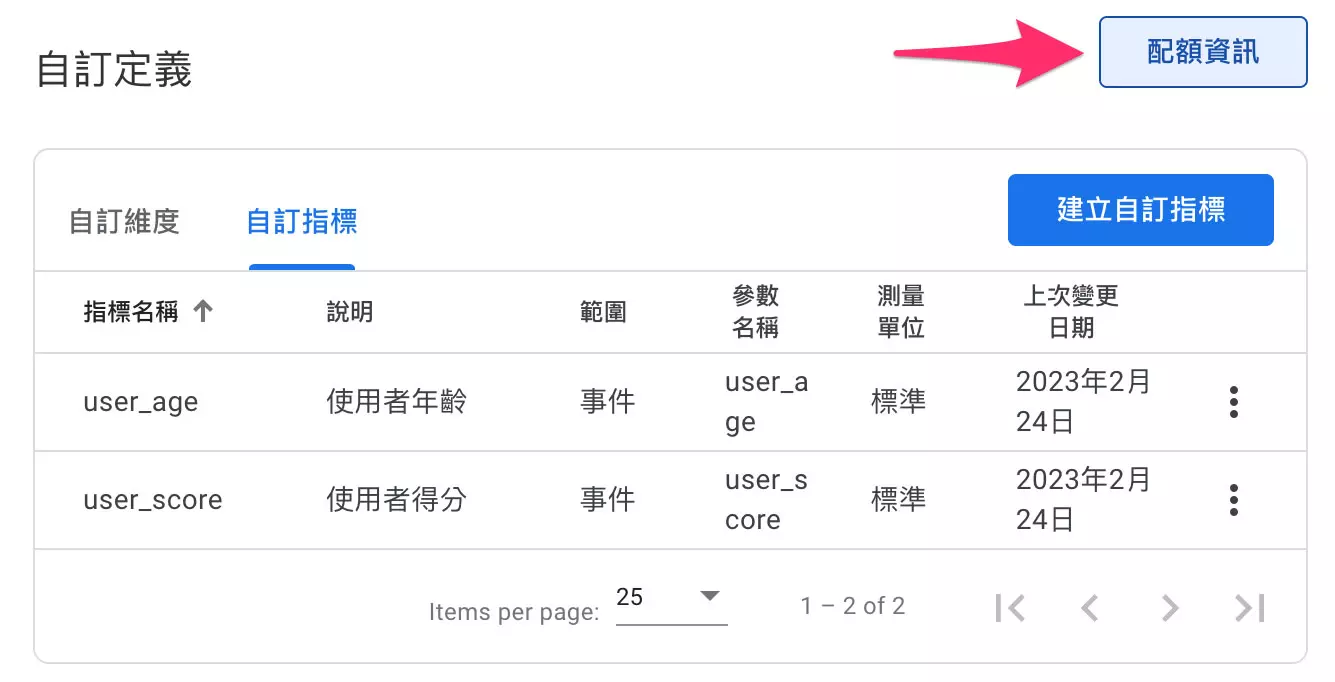The width and height of the screenshot is (1335, 682).
Task: Switch to the 自訂維度 tab
Action: coord(124,221)
